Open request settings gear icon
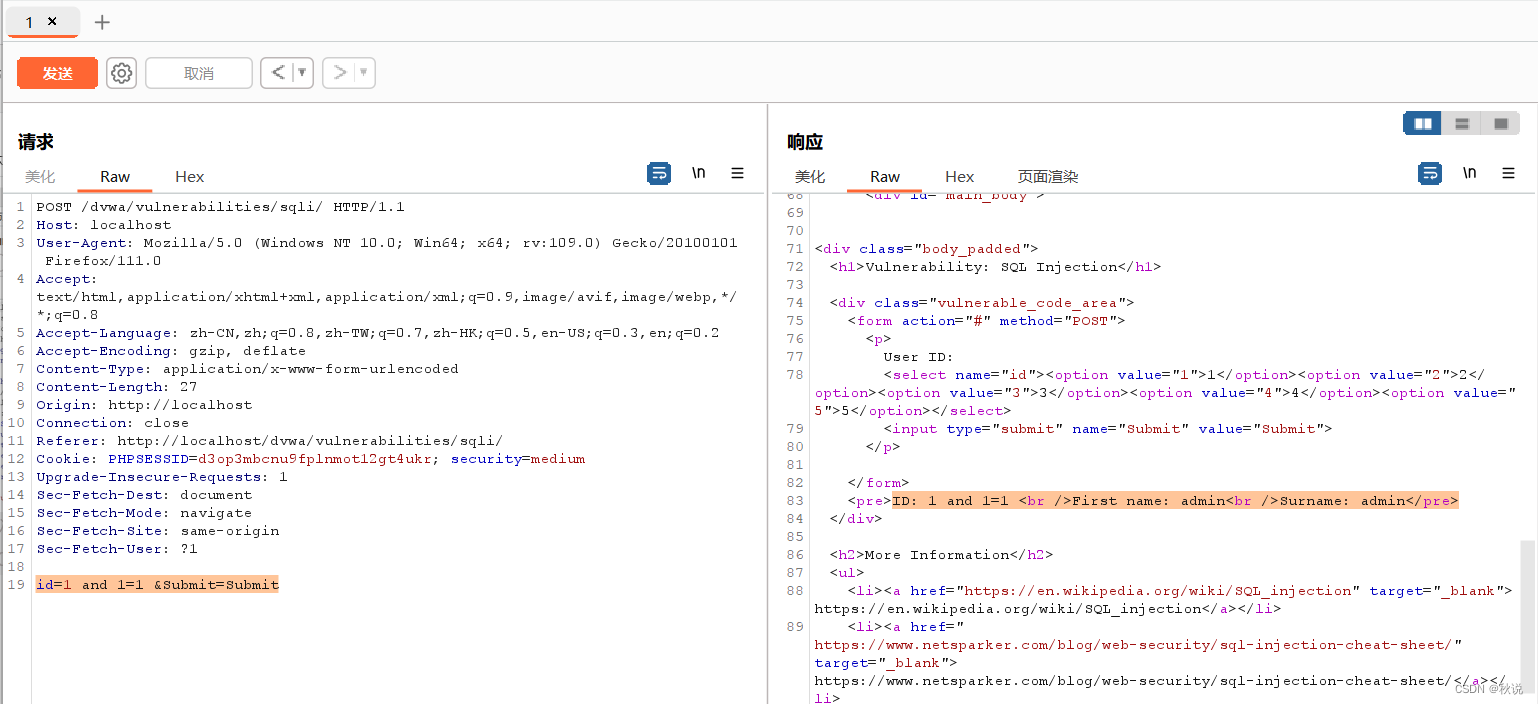The image size is (1538, 704). pos(121,73)
